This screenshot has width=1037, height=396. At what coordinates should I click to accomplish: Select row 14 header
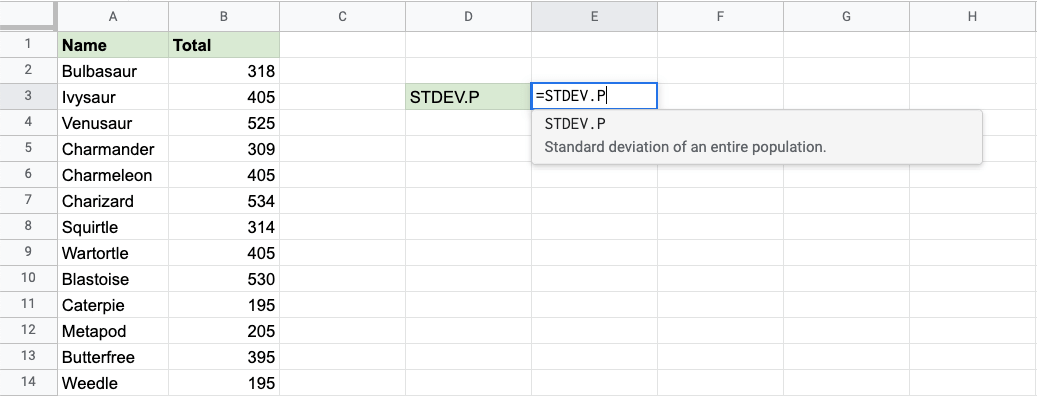coord(28,383)
